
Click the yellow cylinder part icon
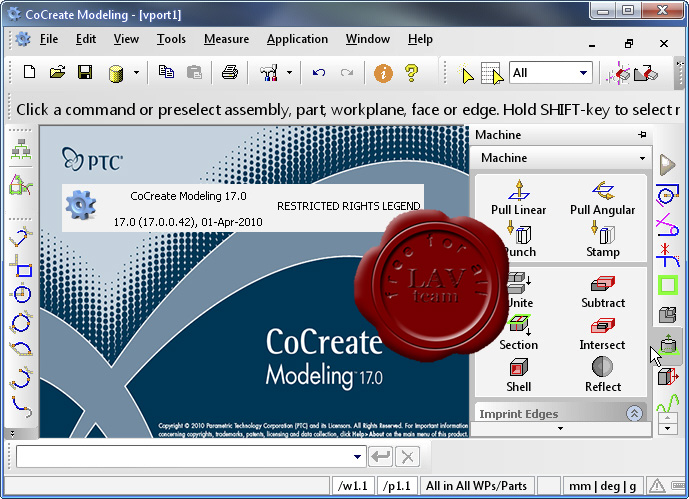click(x=116, y=73)
